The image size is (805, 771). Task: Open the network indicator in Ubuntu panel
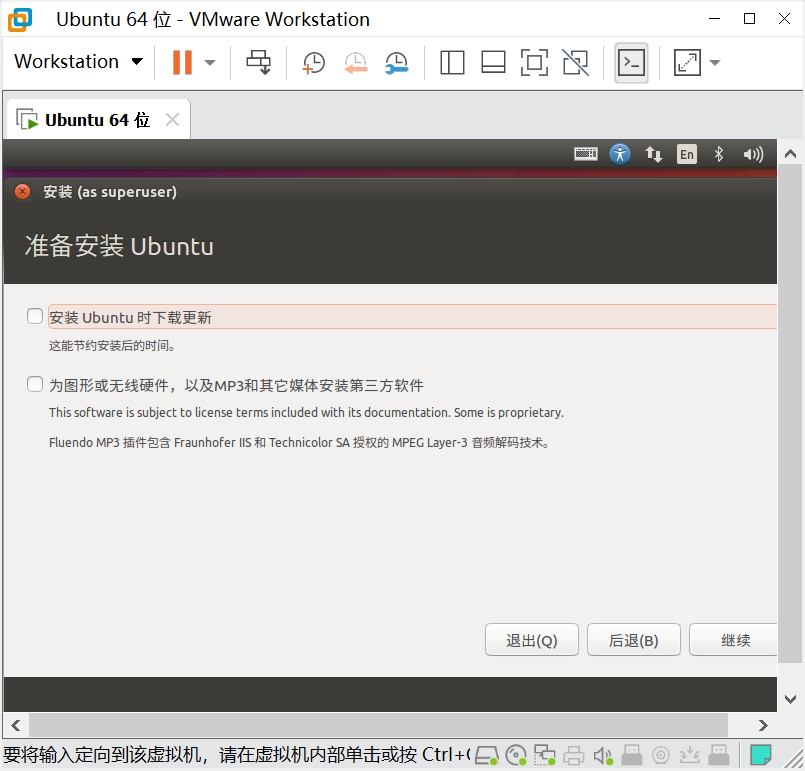click(654, 153)
